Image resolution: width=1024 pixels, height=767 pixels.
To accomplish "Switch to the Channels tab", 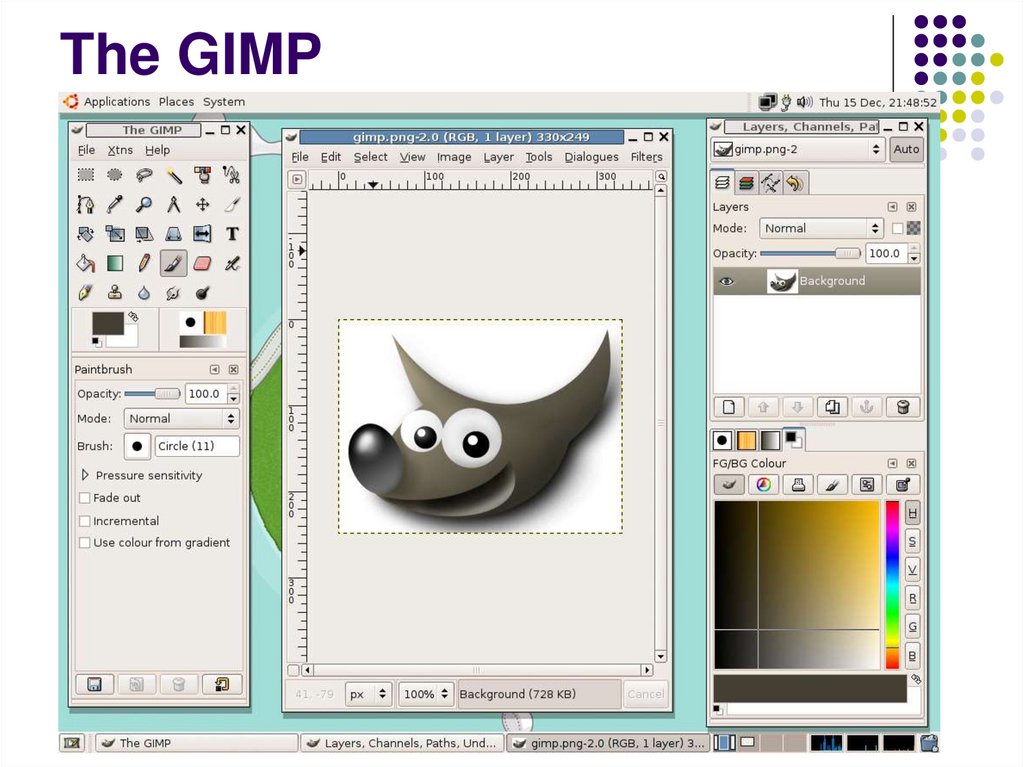I will [x=746, y=183].
